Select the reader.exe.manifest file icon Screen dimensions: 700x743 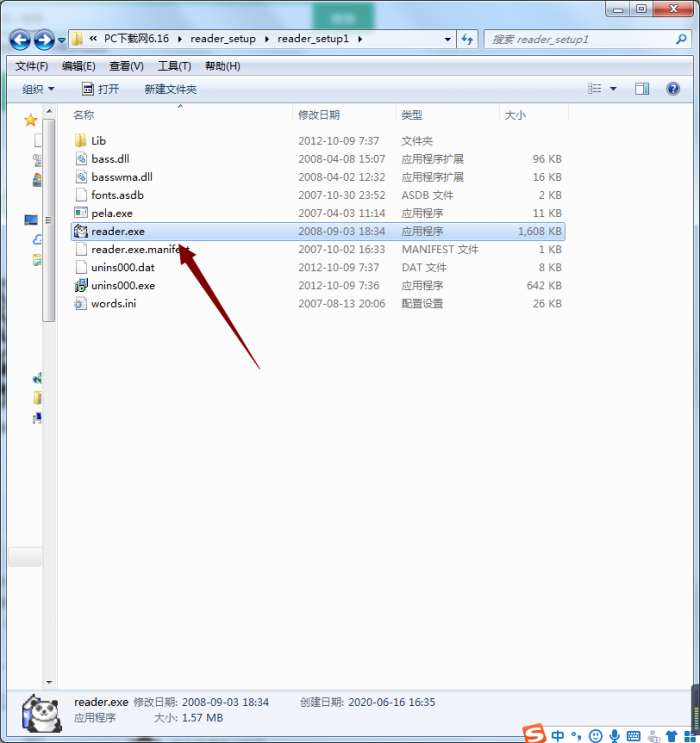(x=81, y=249)
